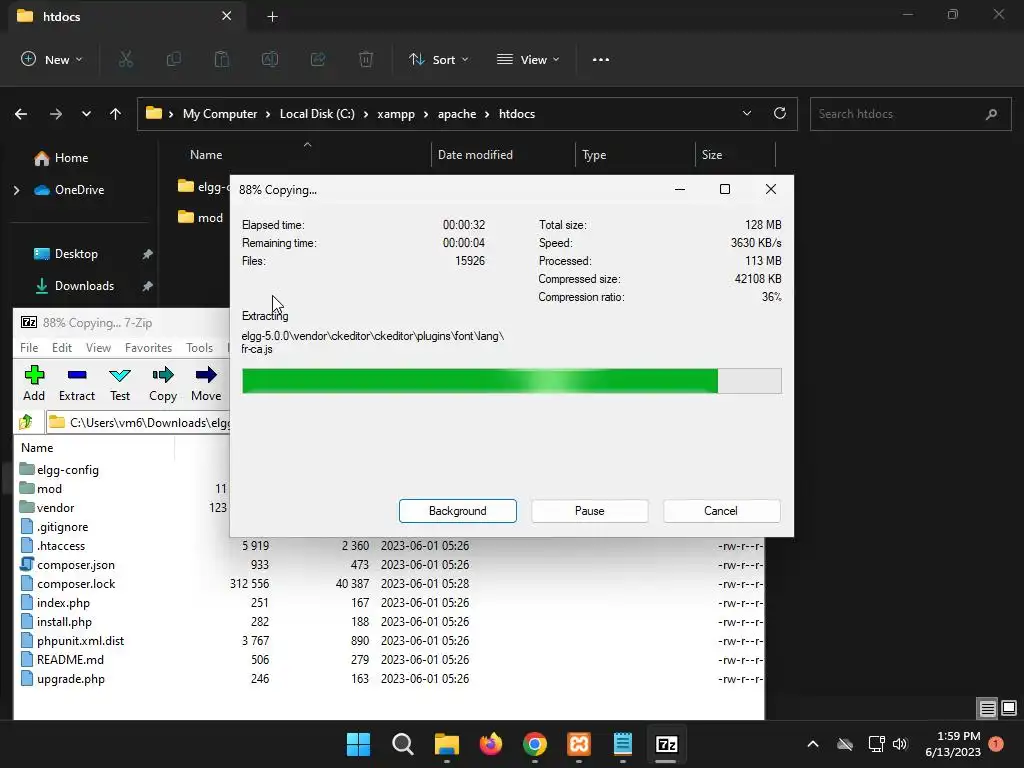This screenshot has width=1024, height=768.
Task: Go up to the parent folder
Action: coord(116,114)
